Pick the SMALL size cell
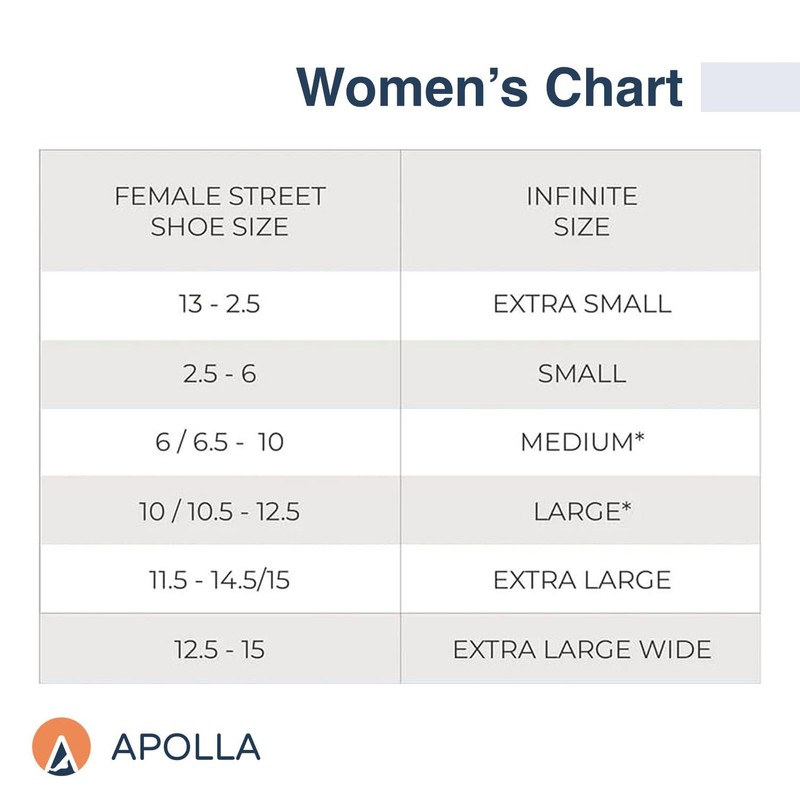Image resolution: width=800 pixels, height=800 pixels. click(582, 374)
